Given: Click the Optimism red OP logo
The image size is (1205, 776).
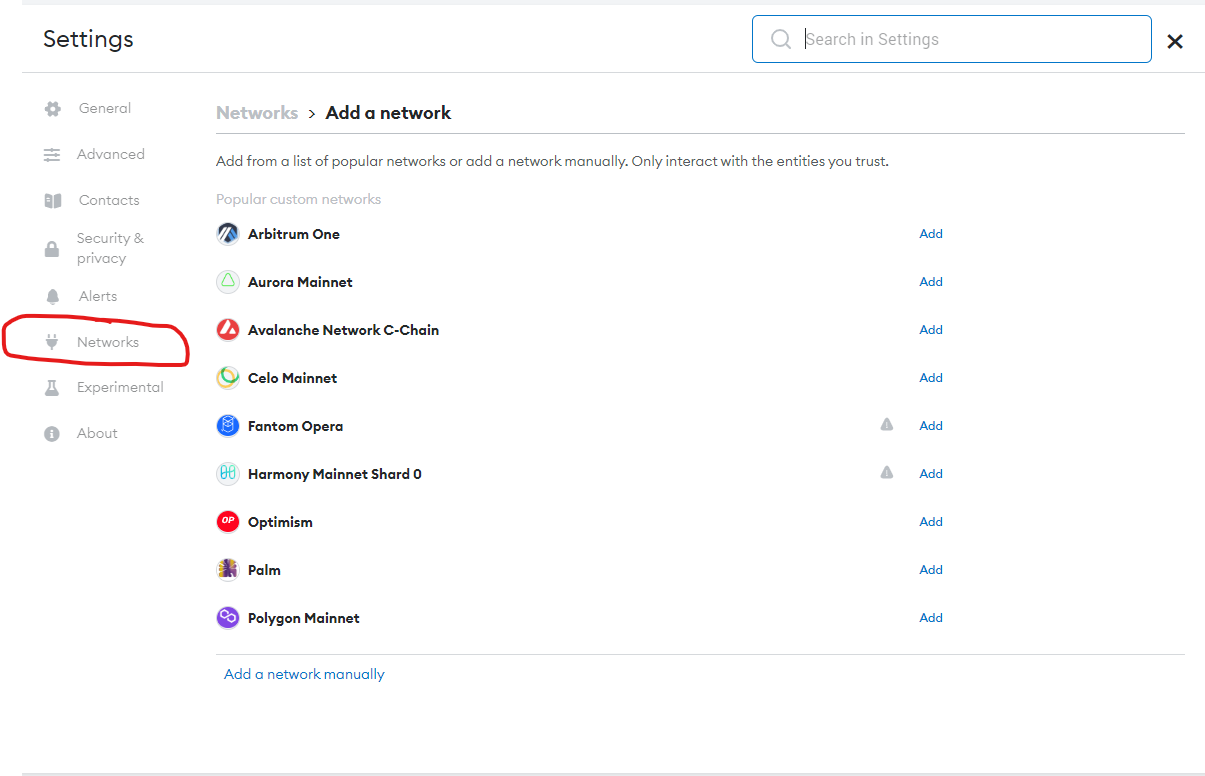Looking at the screenshot, I should point(228,522).
